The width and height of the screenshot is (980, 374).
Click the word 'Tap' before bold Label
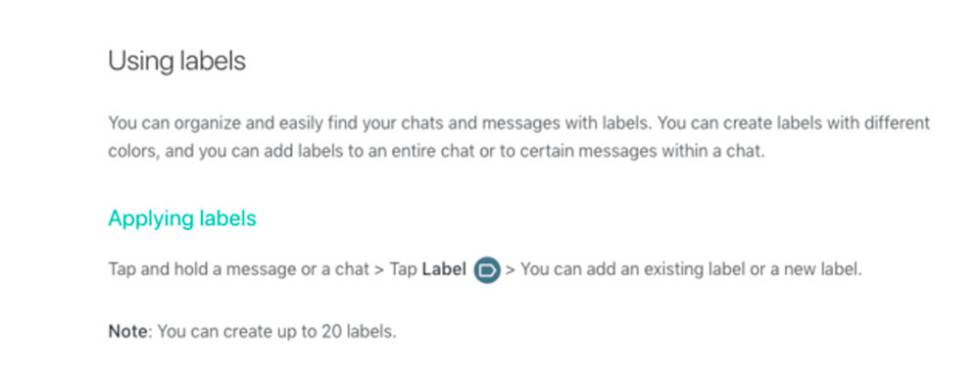tap(403, 270)
